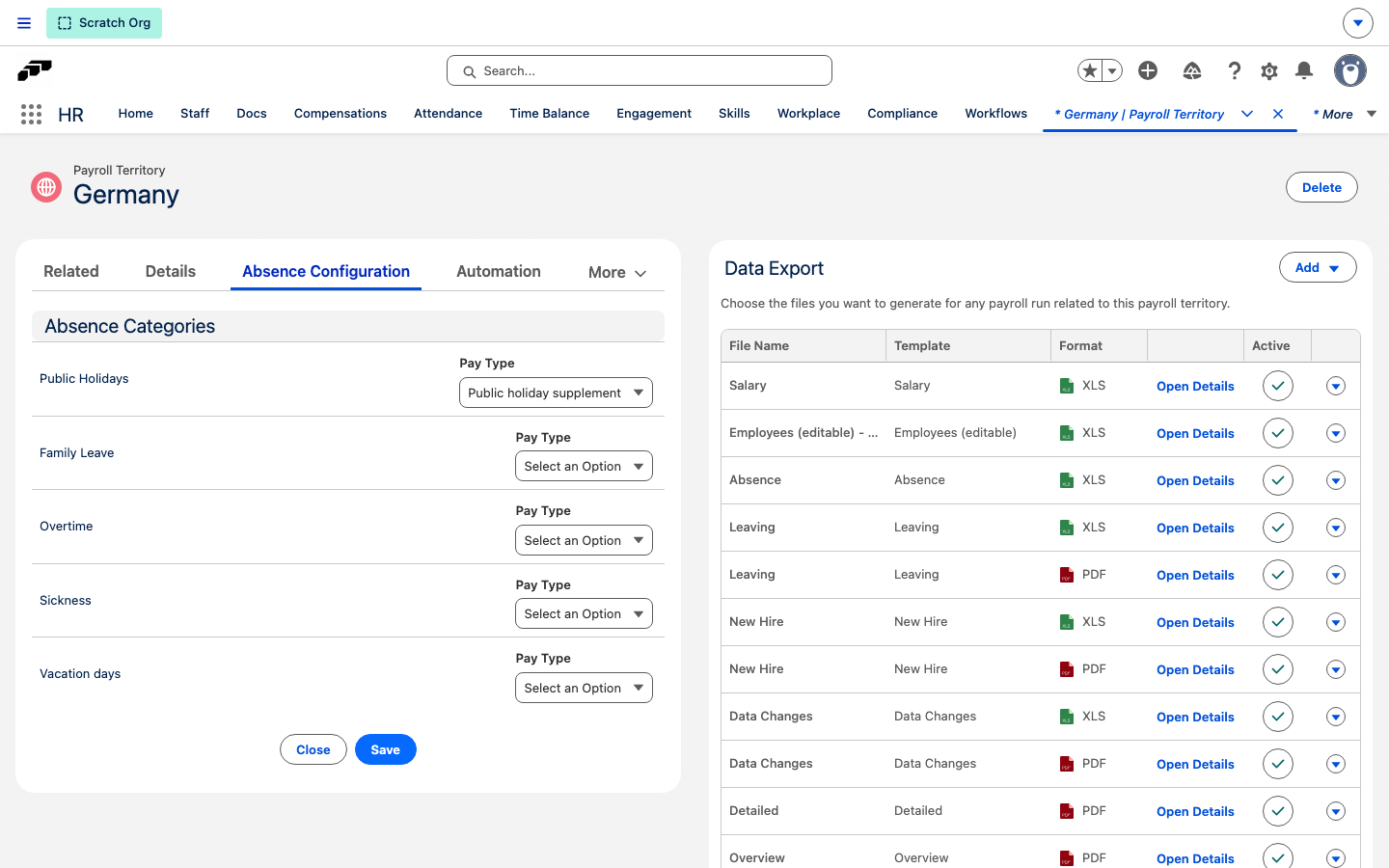
Task: Delete the Germany payroll territory
Action: click(1321, 187)
